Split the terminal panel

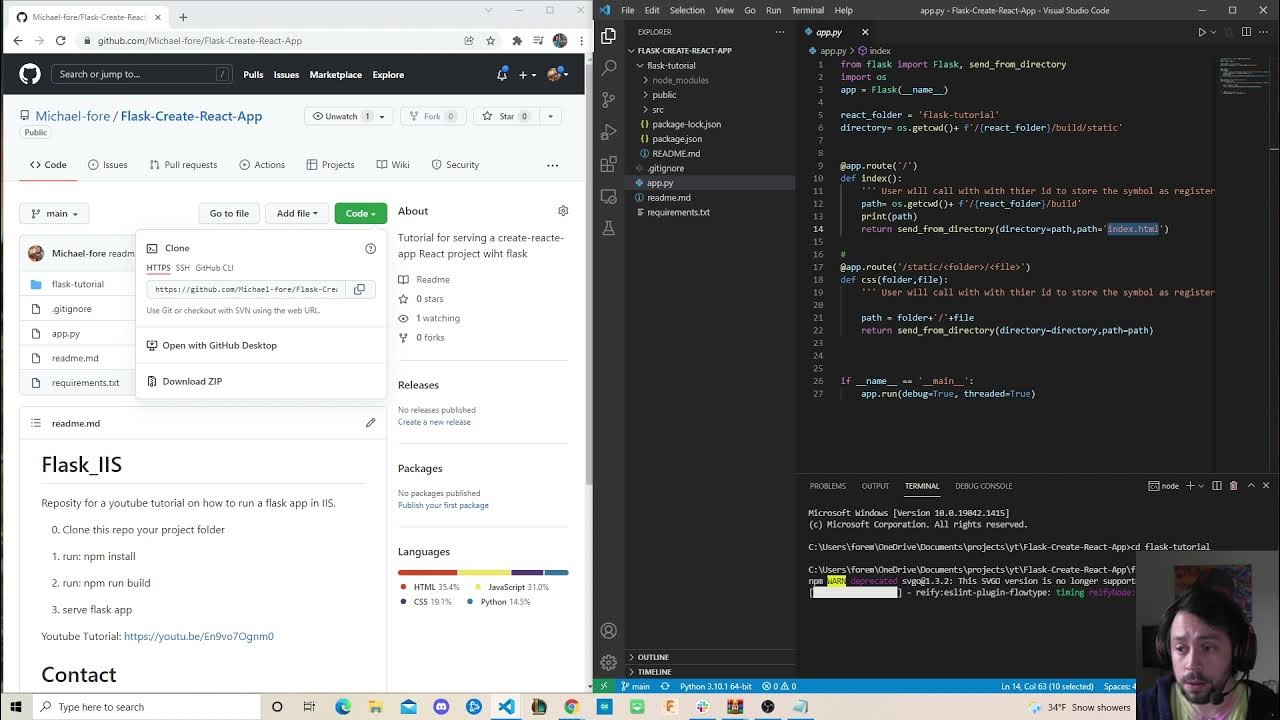point(1217,486)
